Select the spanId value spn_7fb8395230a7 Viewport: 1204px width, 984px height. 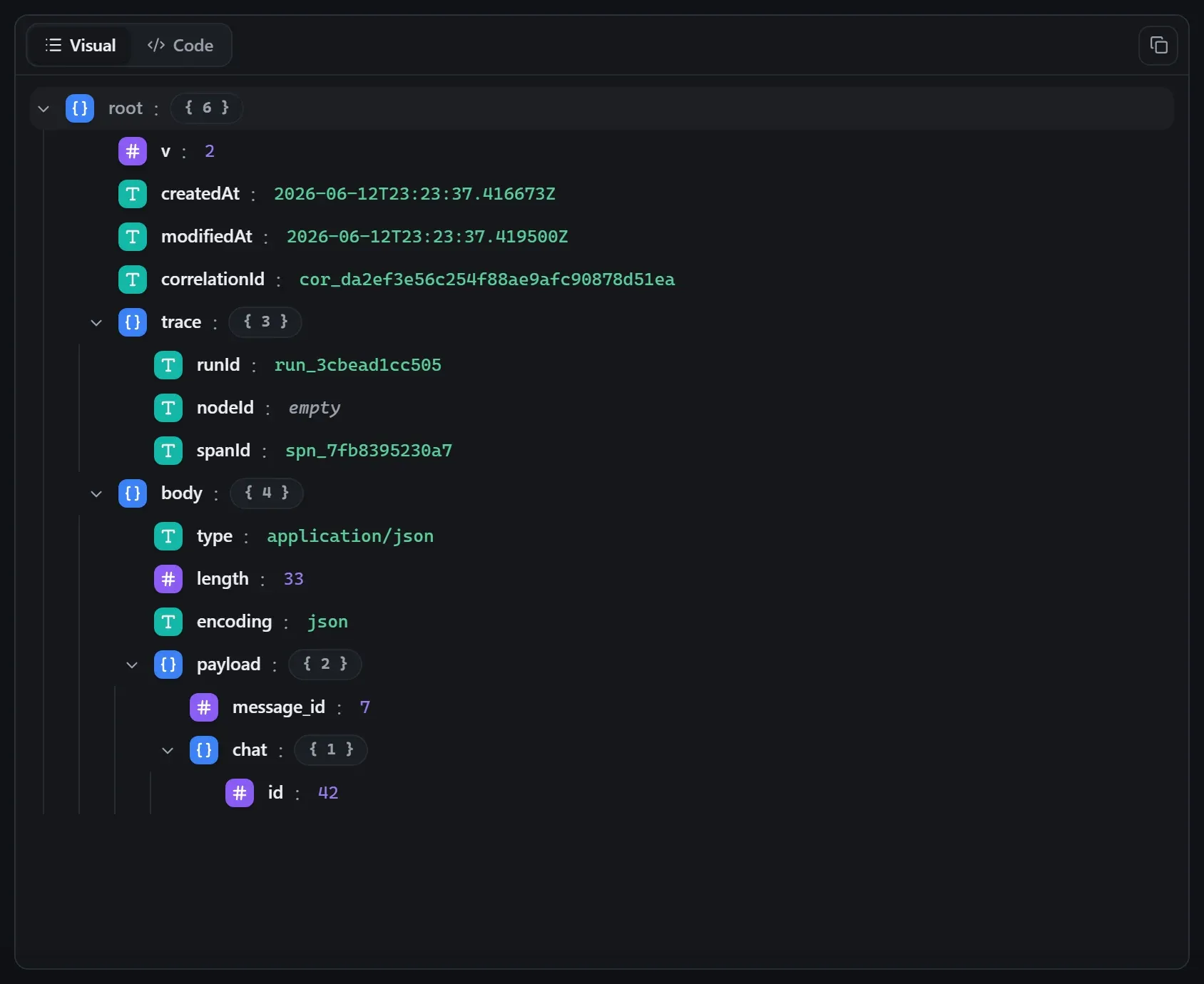point(369,451)
